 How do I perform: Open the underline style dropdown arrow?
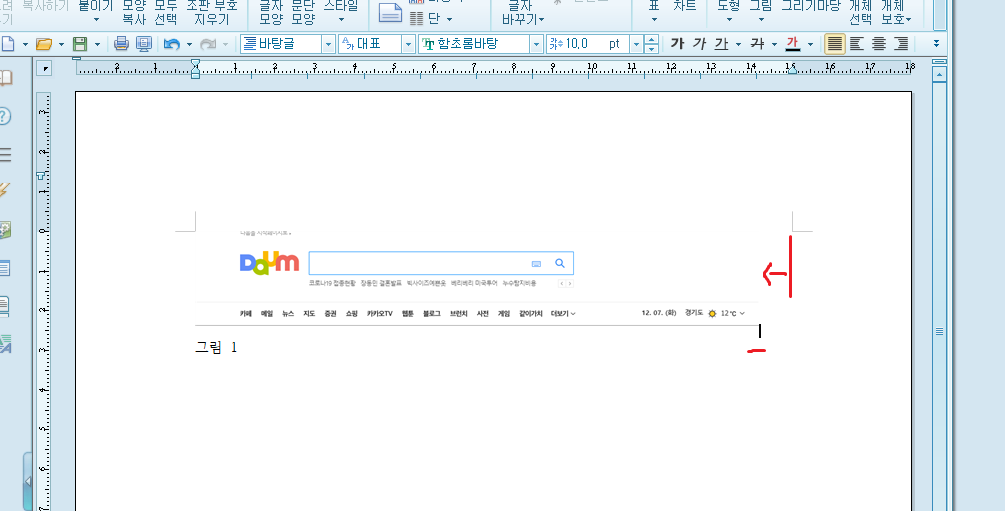(738, 44)
